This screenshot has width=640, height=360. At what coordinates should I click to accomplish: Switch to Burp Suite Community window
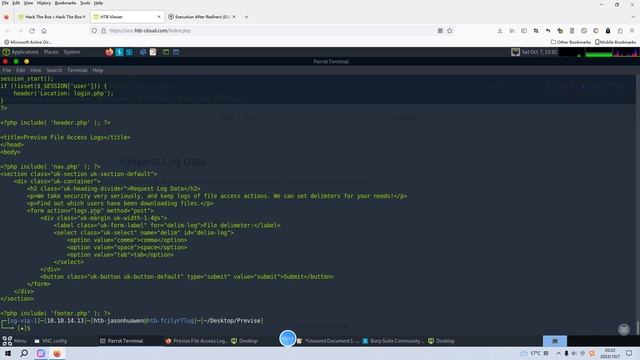[393, 341]
